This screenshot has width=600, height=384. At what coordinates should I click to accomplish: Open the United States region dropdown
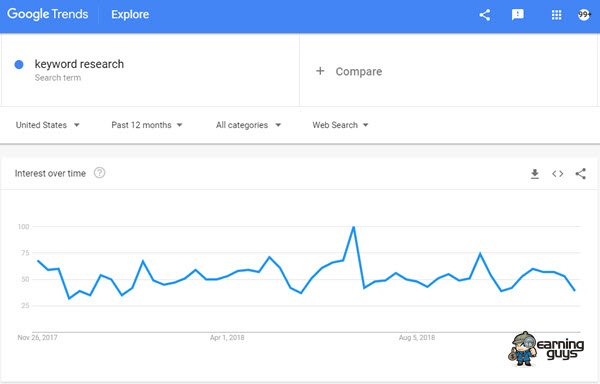47,125
